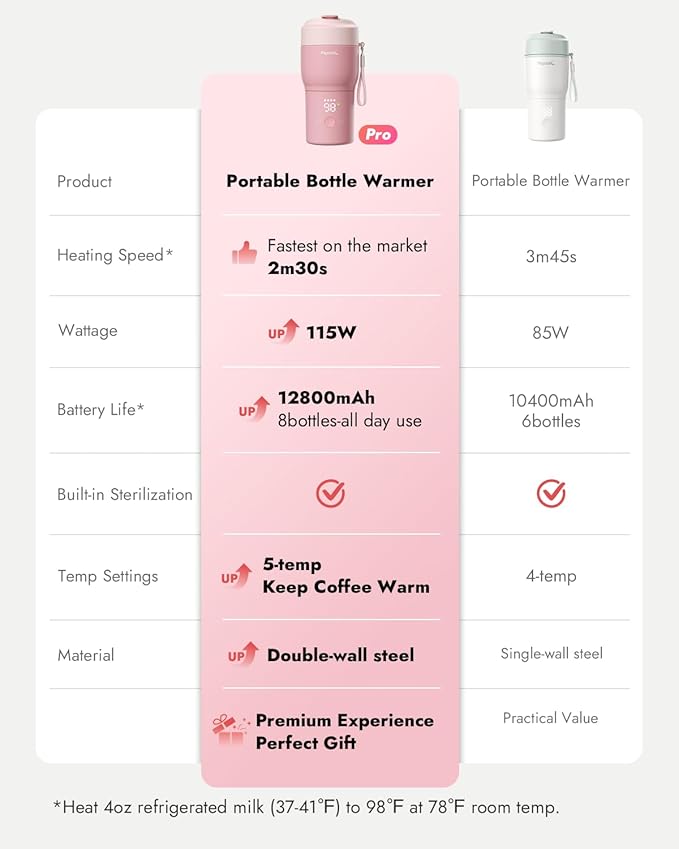
Task: Select the white bottle warmer image
Action: [x=546, y=88]
